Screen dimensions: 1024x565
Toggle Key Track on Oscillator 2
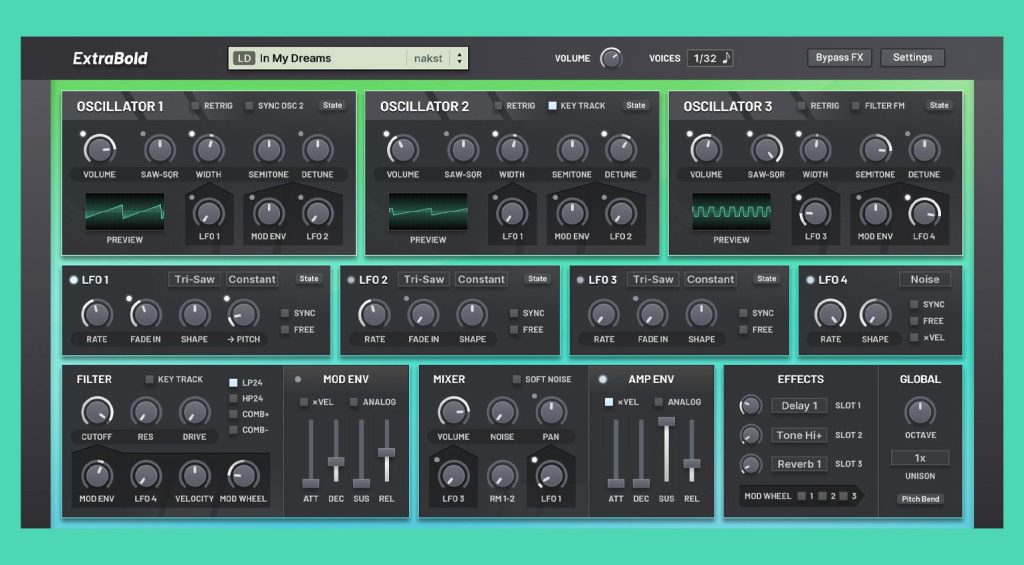pos(552,105)
